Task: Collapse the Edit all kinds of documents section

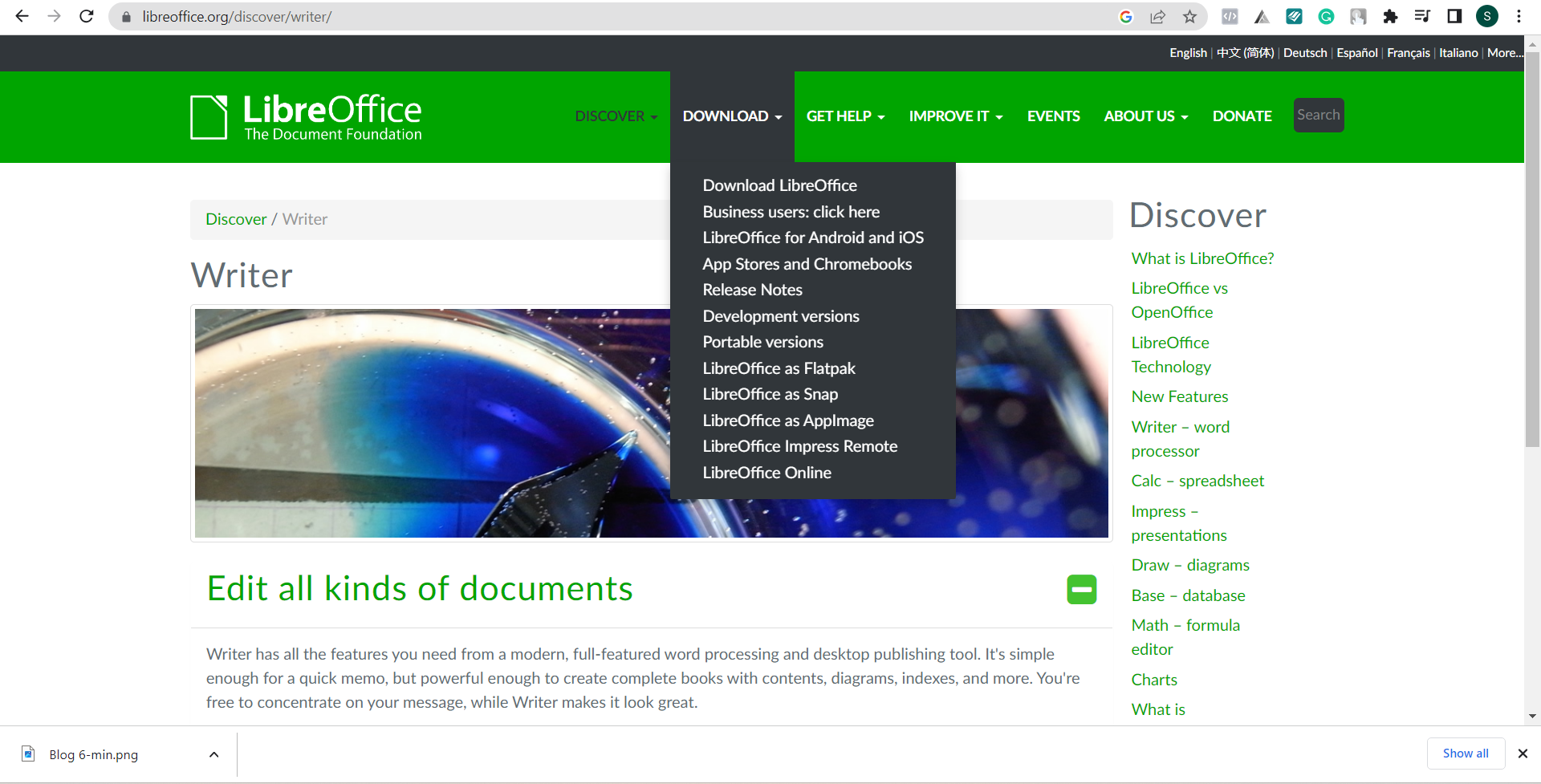Action: click(1082, 590)
